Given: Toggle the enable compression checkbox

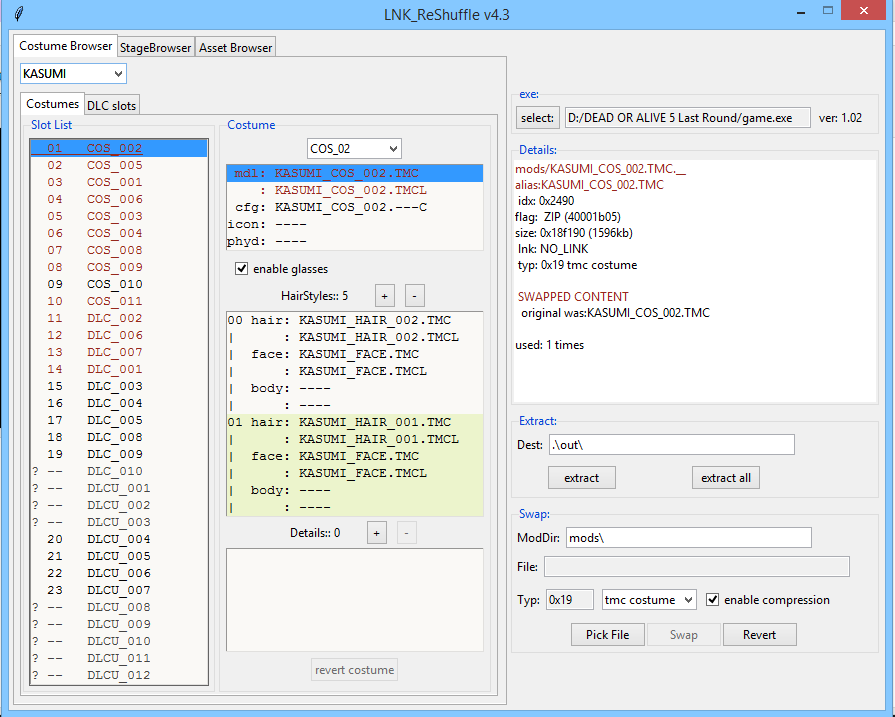Looking at the screenshot, I should point(713,600).
